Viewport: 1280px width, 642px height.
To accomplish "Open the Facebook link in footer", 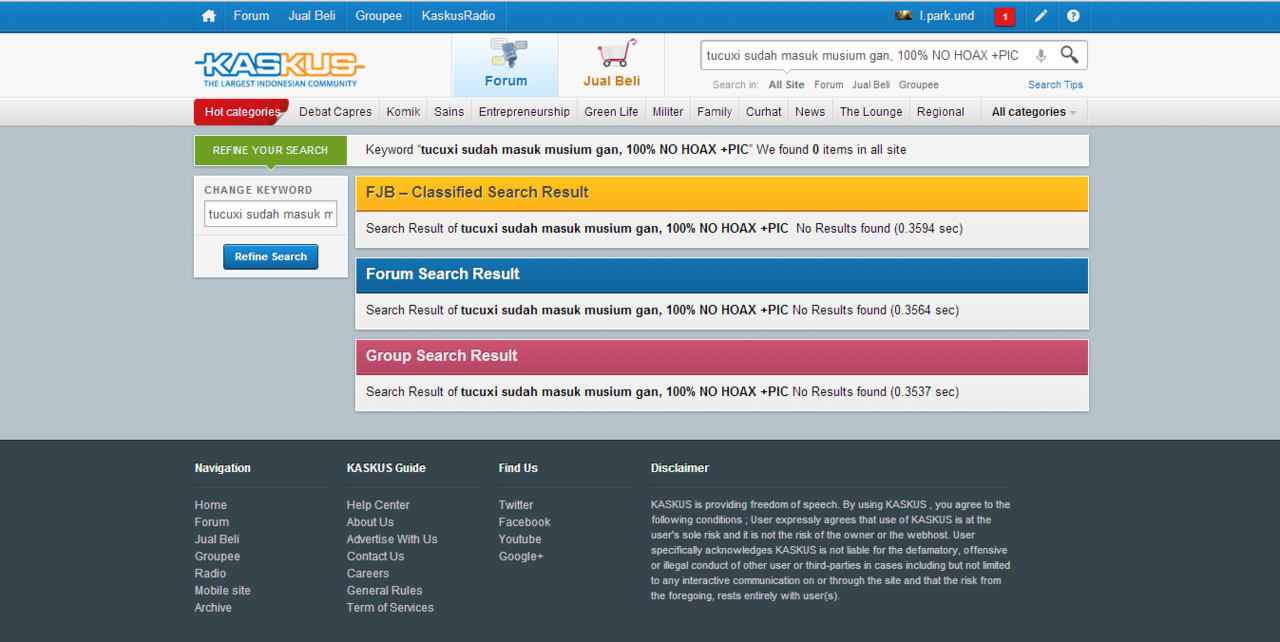I will (x=525, y=522).
